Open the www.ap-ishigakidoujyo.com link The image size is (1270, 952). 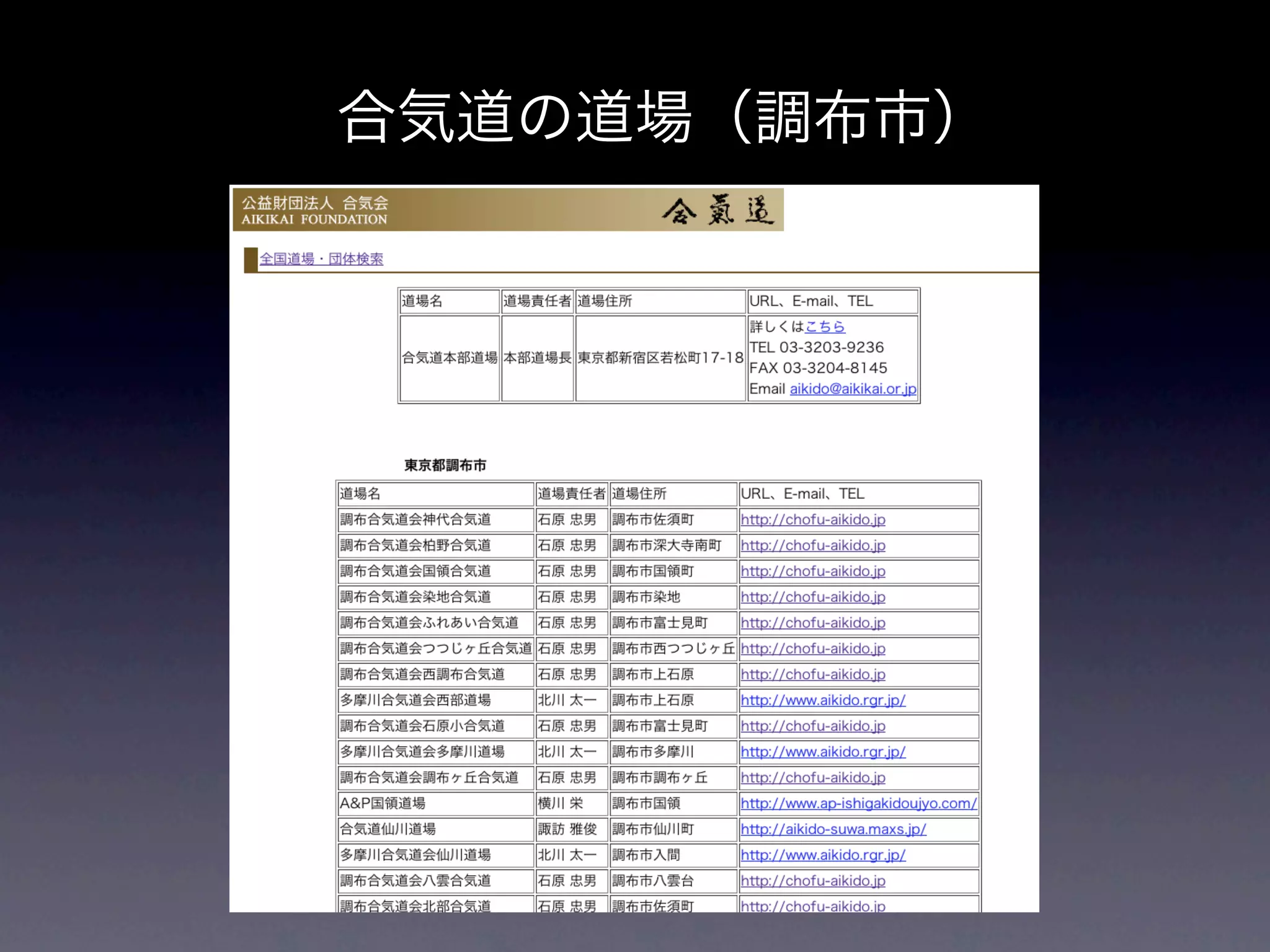tap(859, 804)
